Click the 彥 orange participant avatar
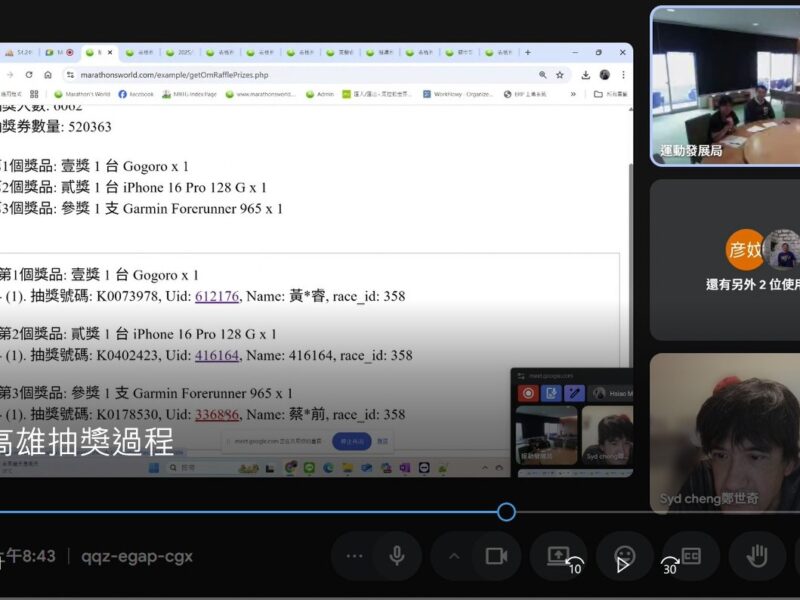800x600 pixels. 745,249
